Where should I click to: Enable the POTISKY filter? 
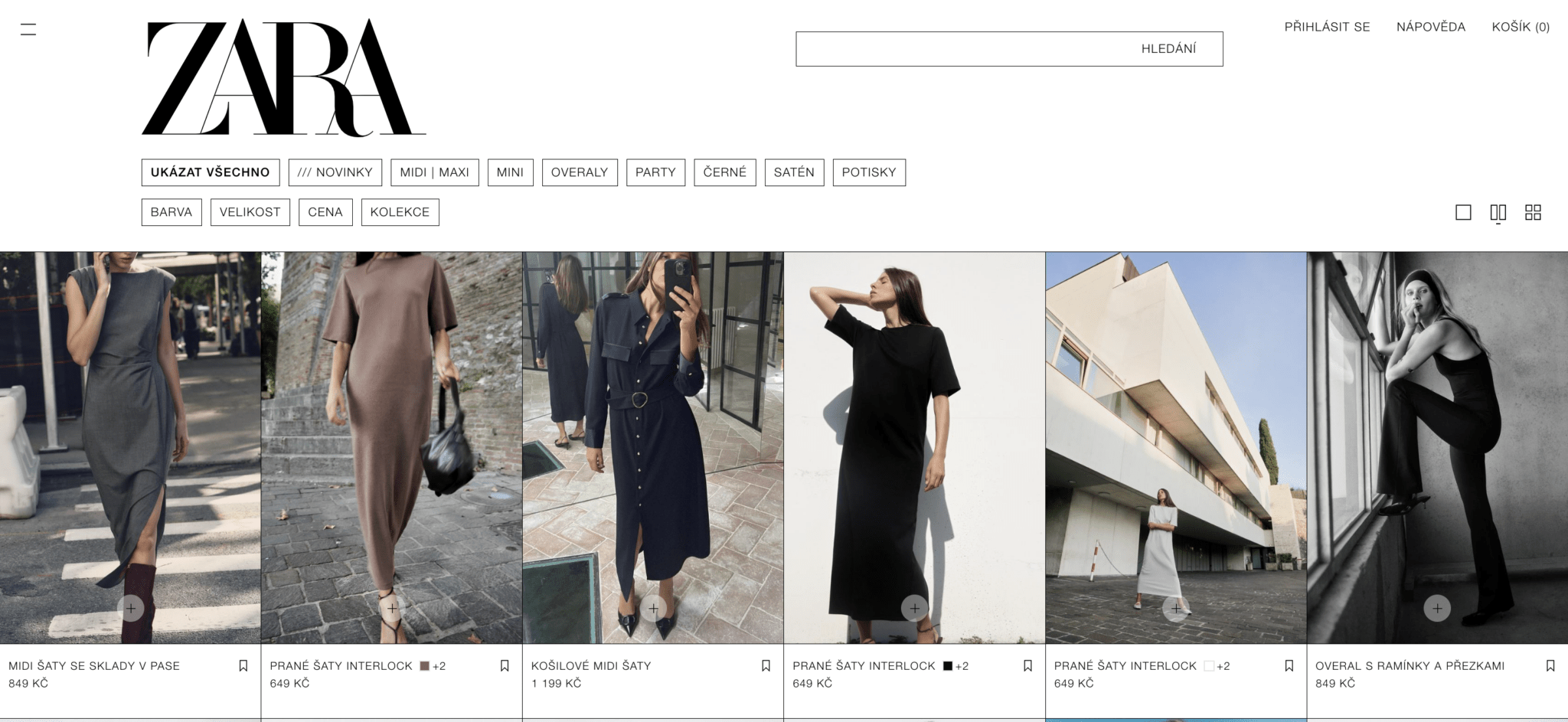[869, 172]
